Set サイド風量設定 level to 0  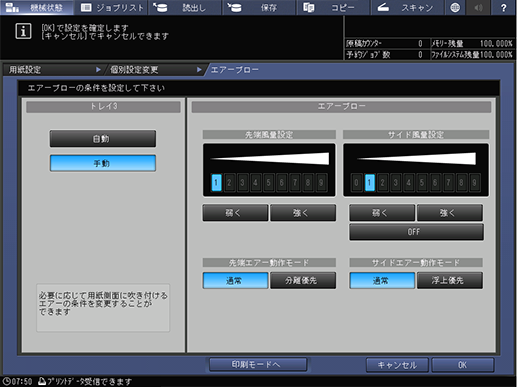pos(356,182)
